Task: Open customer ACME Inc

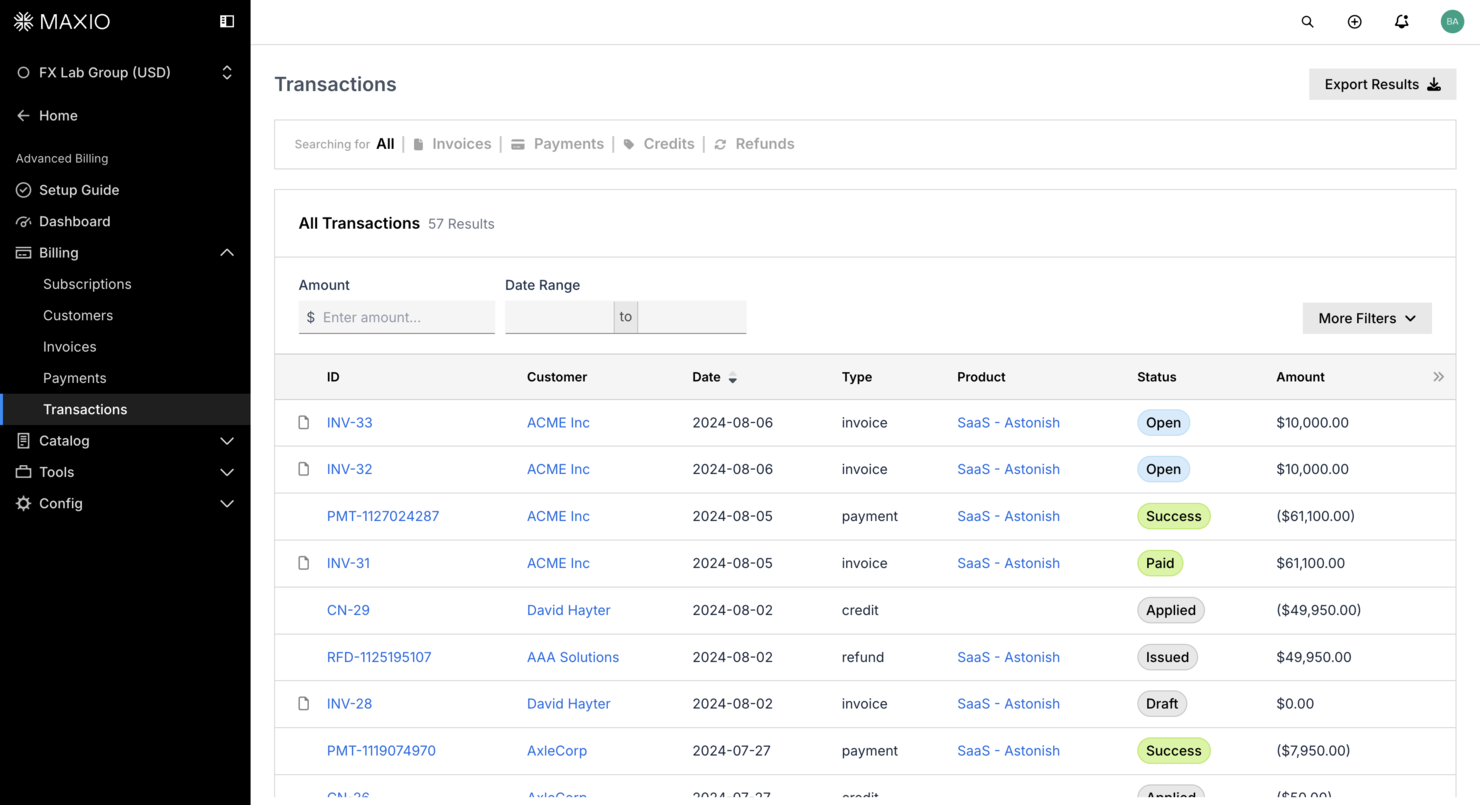Action: tap(558, 422)
